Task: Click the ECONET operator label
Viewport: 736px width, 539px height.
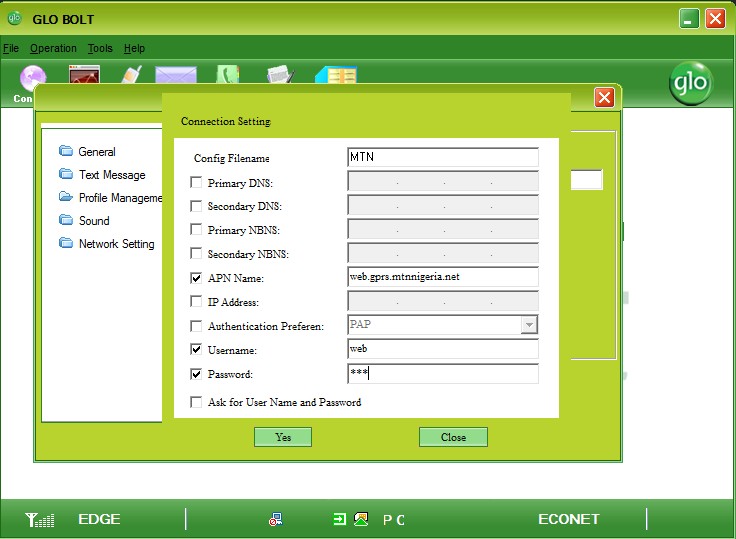Action: click(x=568, y=519)
